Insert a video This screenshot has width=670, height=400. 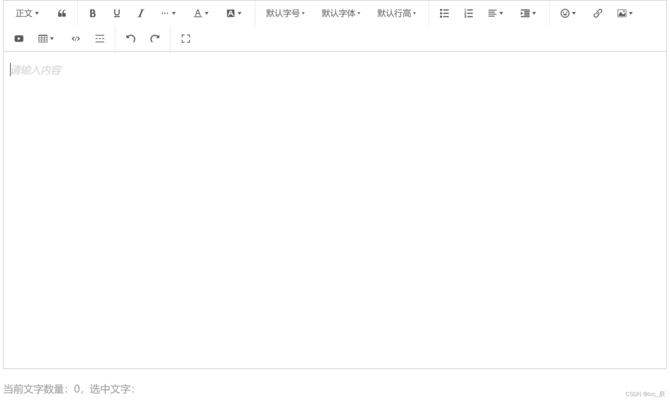coord(19,39)
